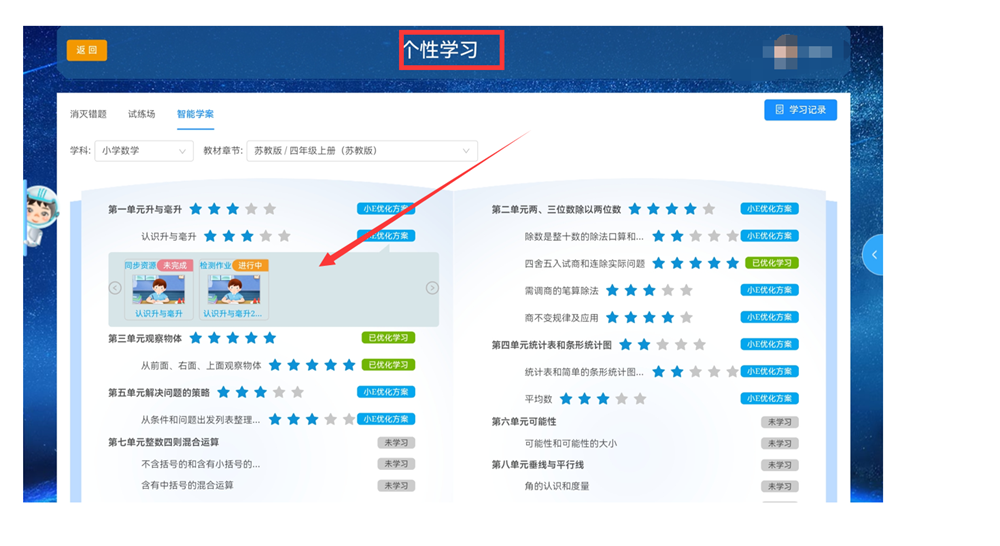Open 小E优化方案 for 第四单元统计表和条形统计图
The width and height of the screenshot is (1000, 546).
click(x=769, y=344)
